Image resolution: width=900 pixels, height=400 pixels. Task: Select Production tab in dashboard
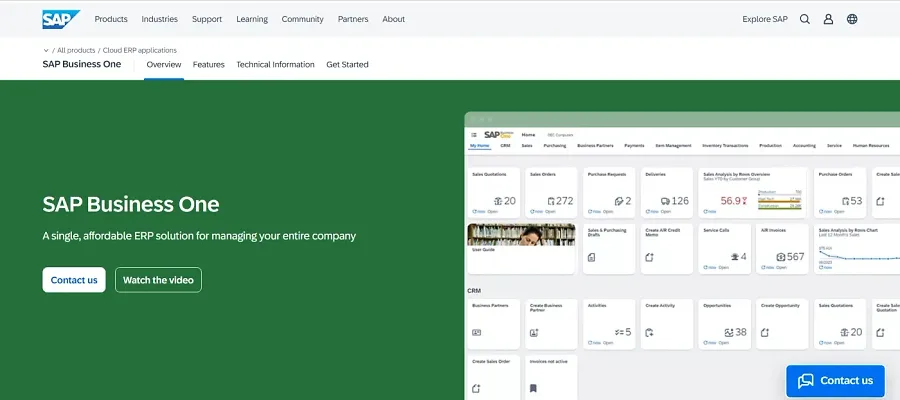click(x=770, y=146)
